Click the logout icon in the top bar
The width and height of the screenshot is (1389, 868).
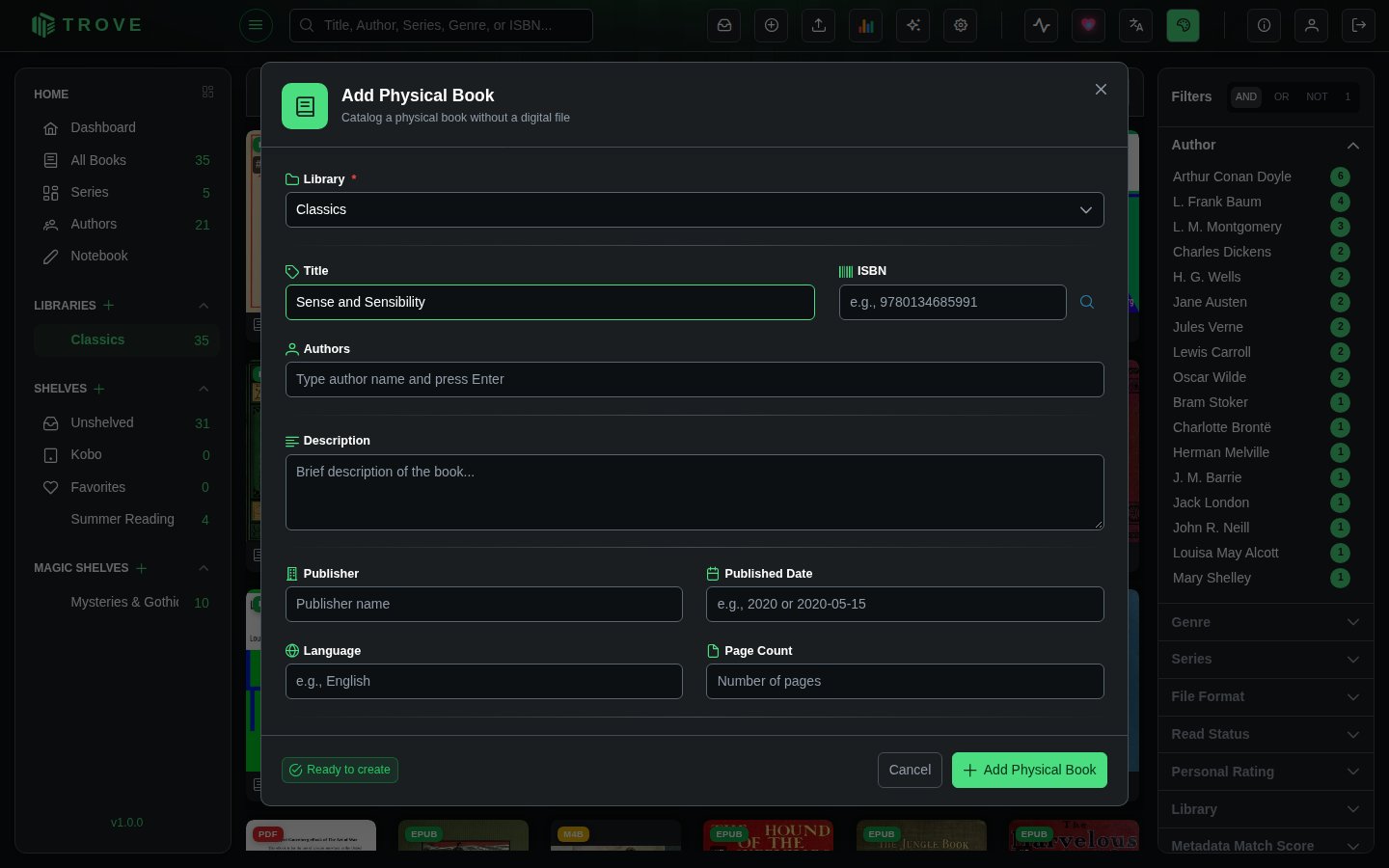coord(1359,26)
